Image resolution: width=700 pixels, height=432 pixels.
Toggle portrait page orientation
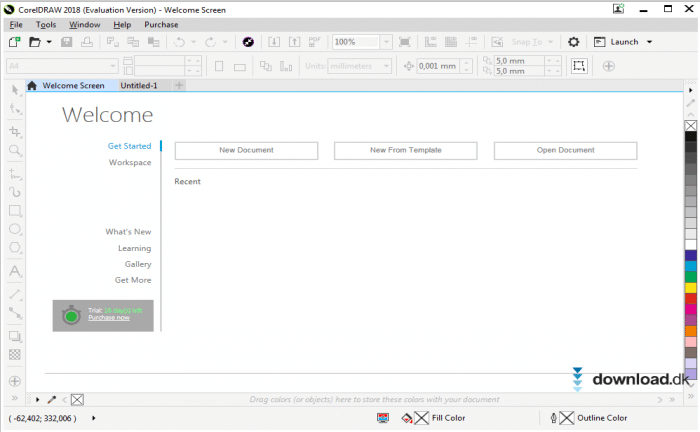219,66
